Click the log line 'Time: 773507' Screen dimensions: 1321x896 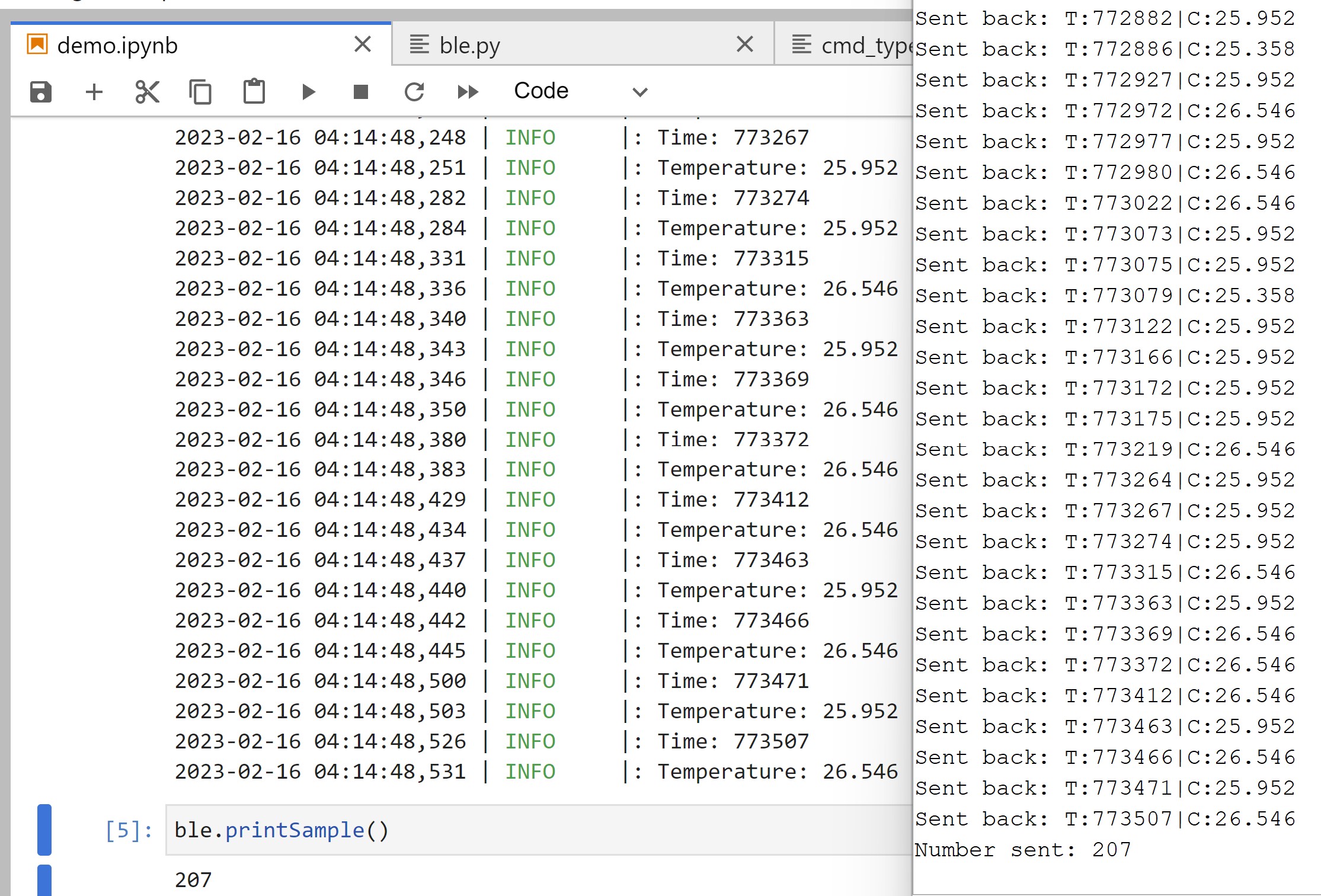(x=733, y=741)
